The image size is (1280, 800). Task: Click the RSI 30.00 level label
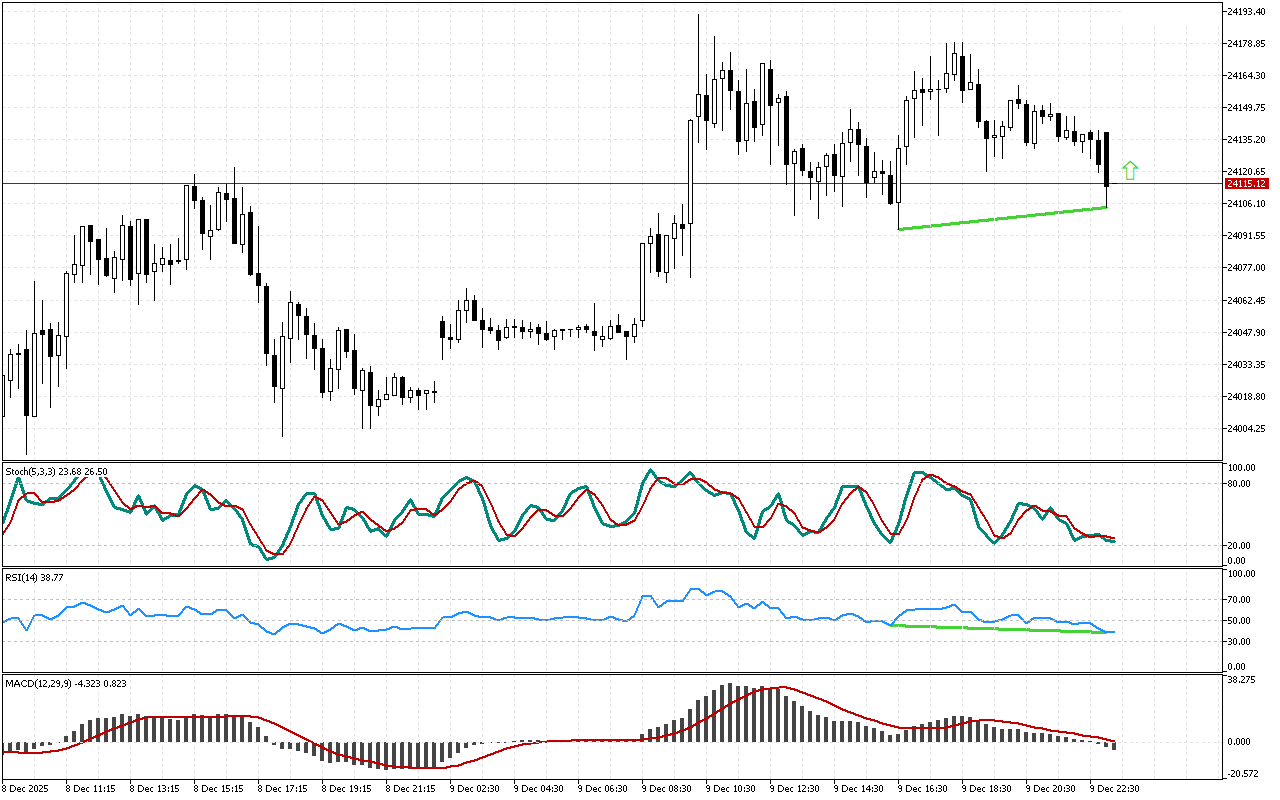[1241, 641]
